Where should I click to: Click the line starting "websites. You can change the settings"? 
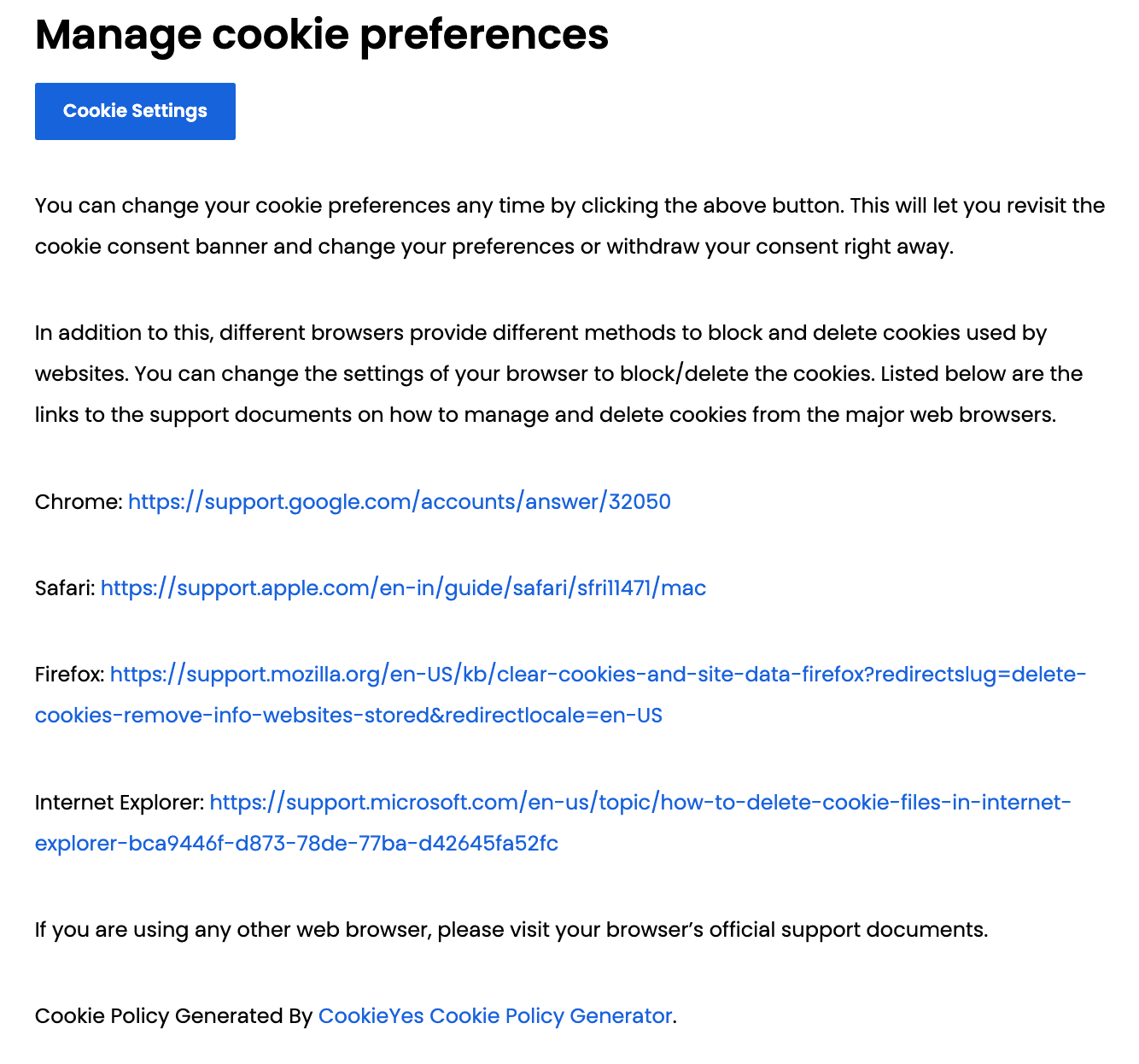(x=558, y=374)
